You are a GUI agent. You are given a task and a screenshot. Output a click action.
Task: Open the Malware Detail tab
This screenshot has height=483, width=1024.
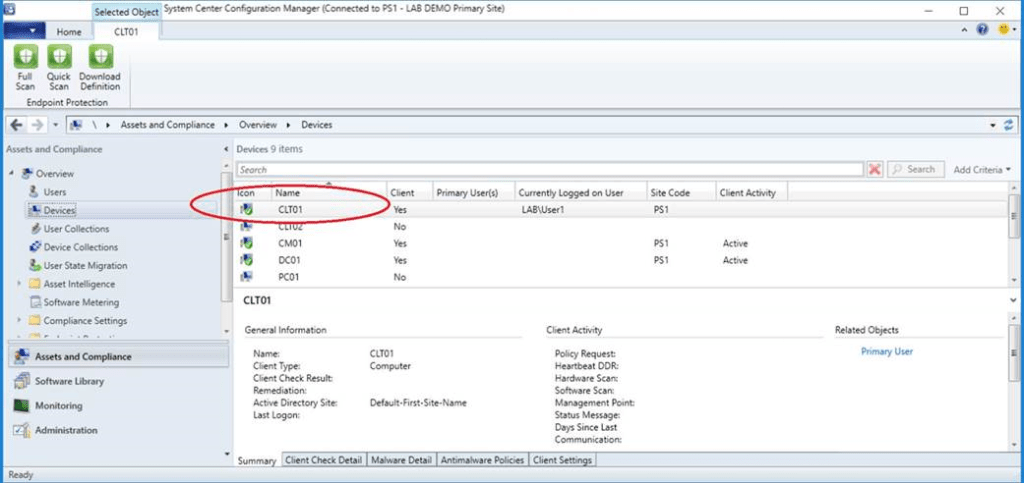point(400,460)
